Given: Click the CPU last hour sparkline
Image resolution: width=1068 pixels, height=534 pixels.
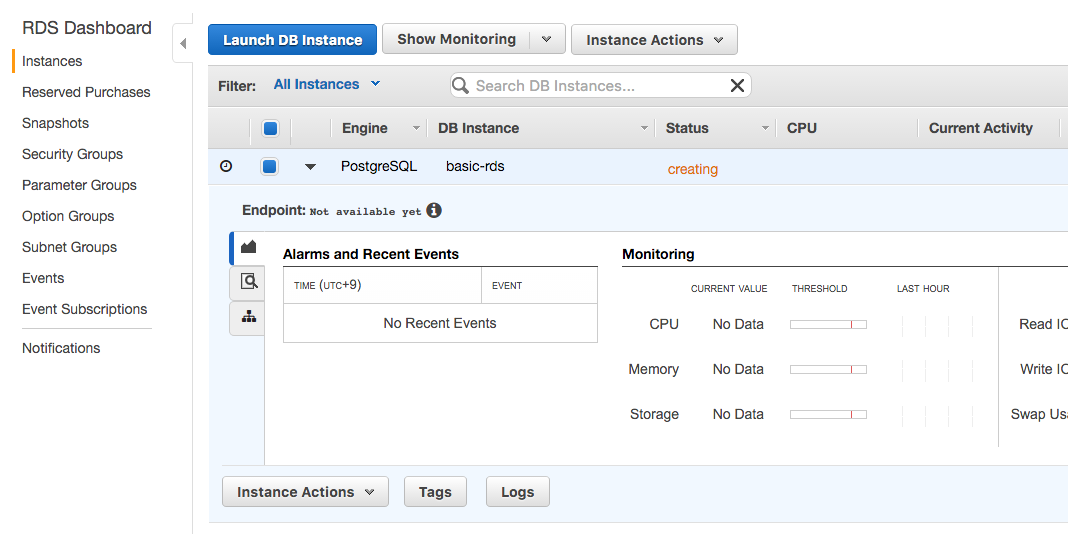Looking at the screenshot, I should [937, 326].
